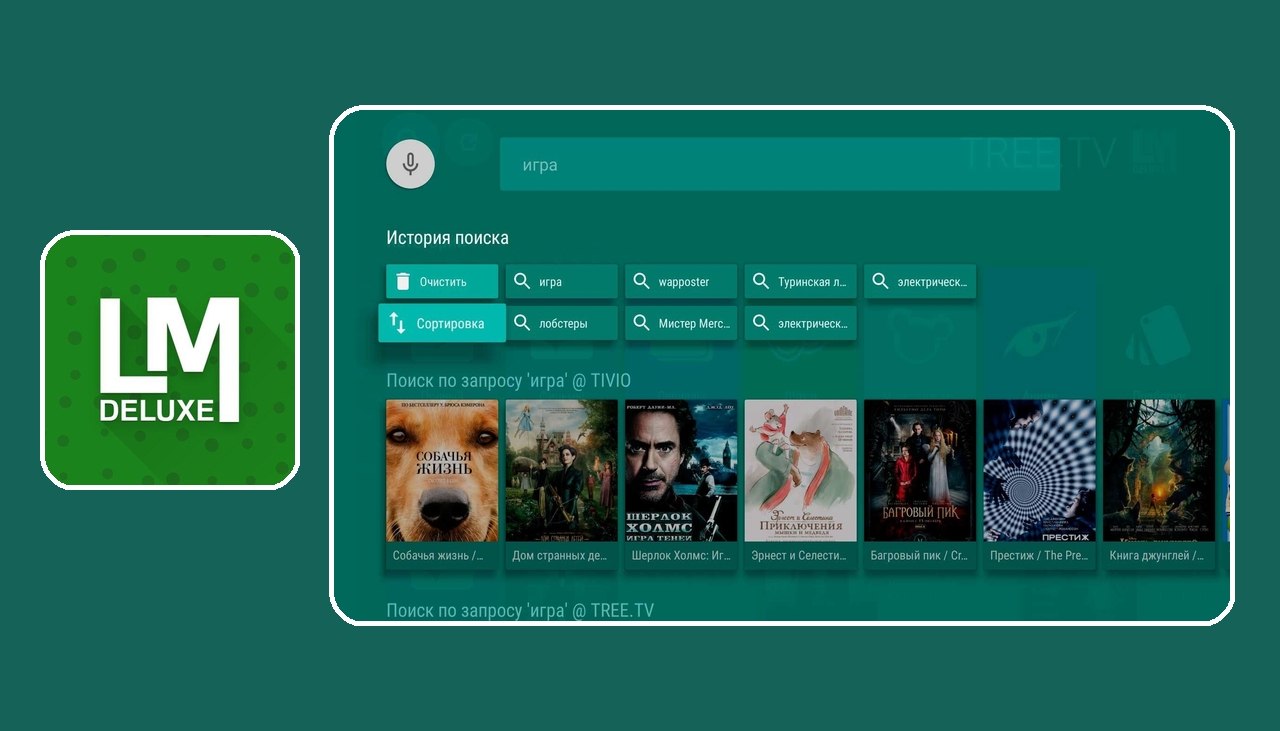Clear search history with Очистить button
Image resolution: width=1280 pixels, height=731 pixels.
442,282
